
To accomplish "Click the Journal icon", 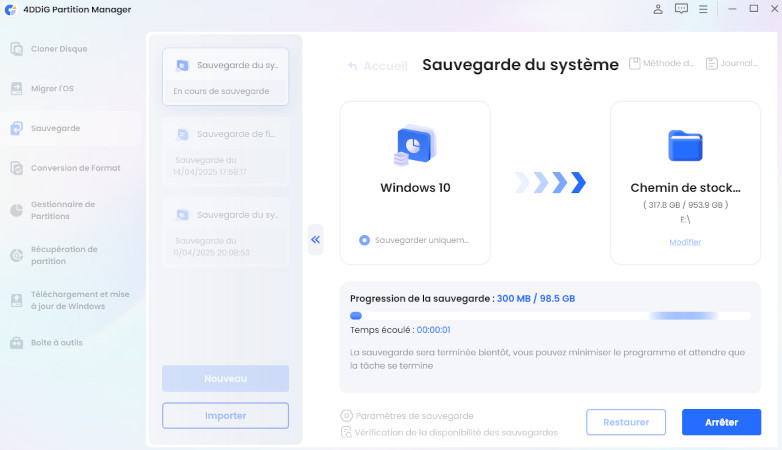I will (712, 63).
